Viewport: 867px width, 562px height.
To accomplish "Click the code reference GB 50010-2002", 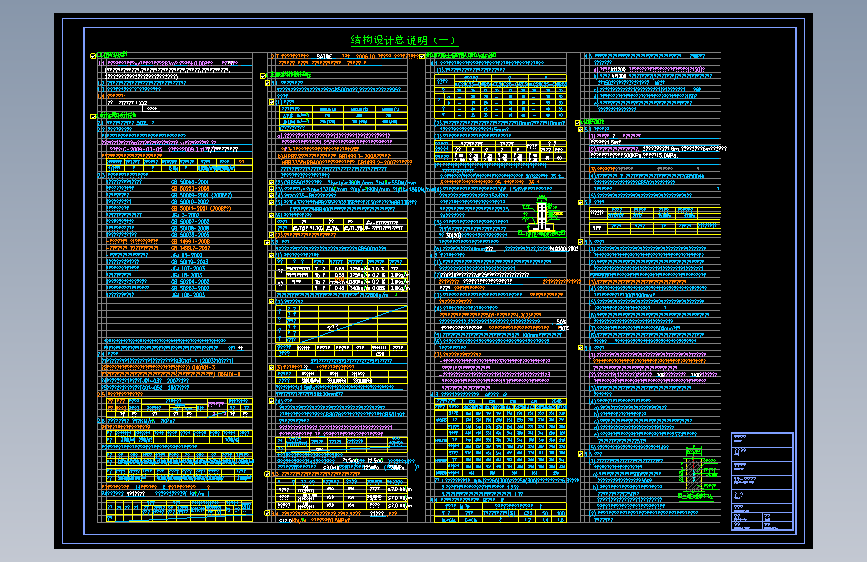I will (190, 202).
